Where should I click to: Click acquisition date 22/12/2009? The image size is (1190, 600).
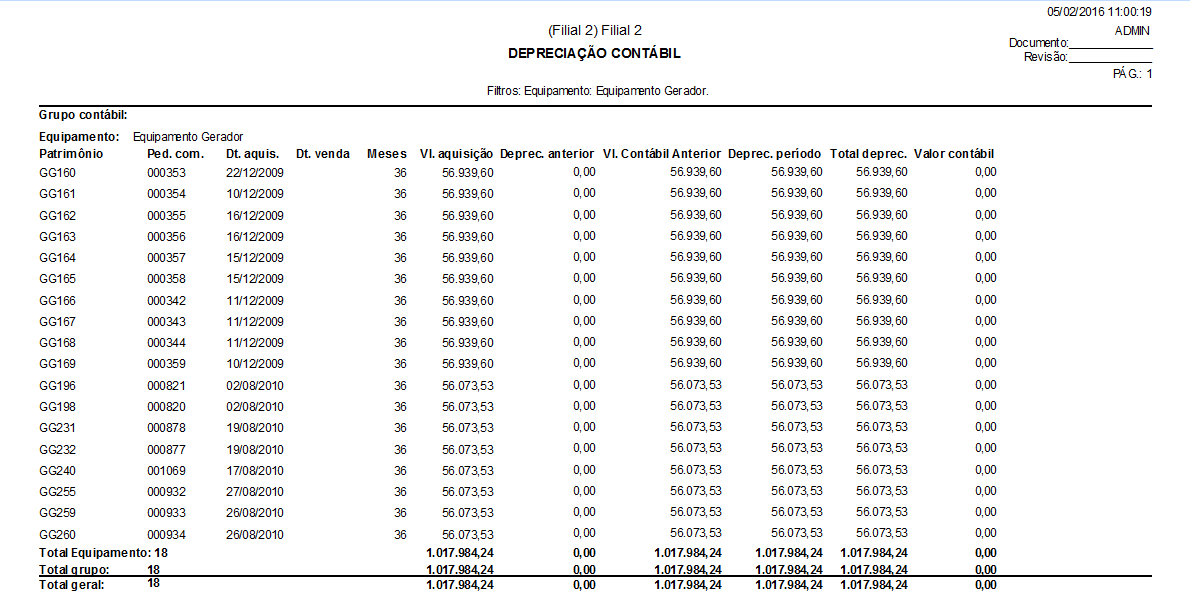[255, 173]
